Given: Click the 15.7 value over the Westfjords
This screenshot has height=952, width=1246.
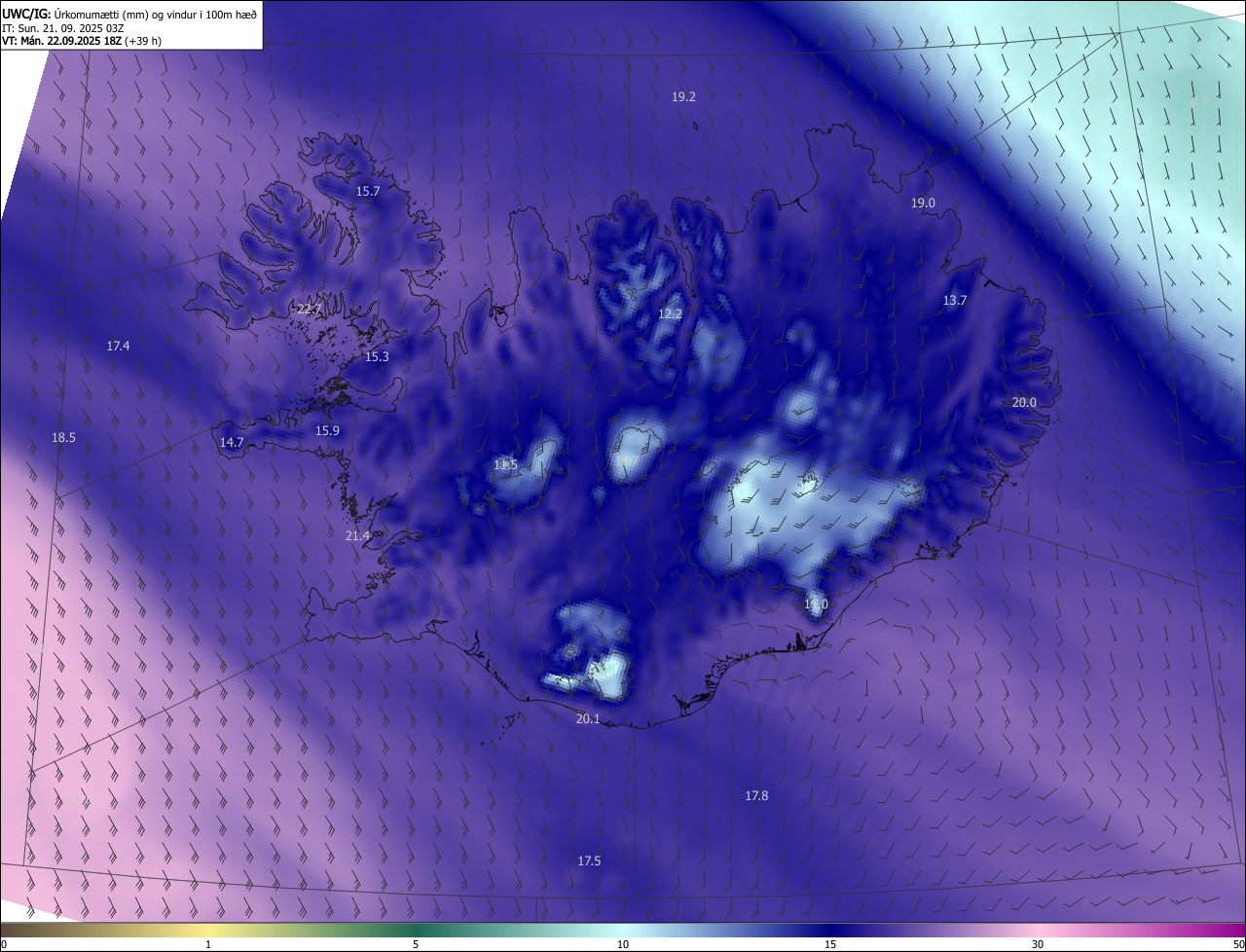Looking at the screenshot, I should (x=367, y=192).
